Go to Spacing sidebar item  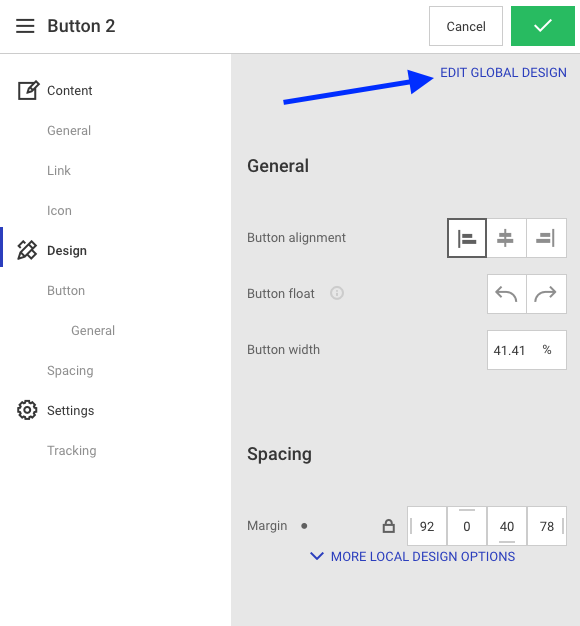[70, 370]
